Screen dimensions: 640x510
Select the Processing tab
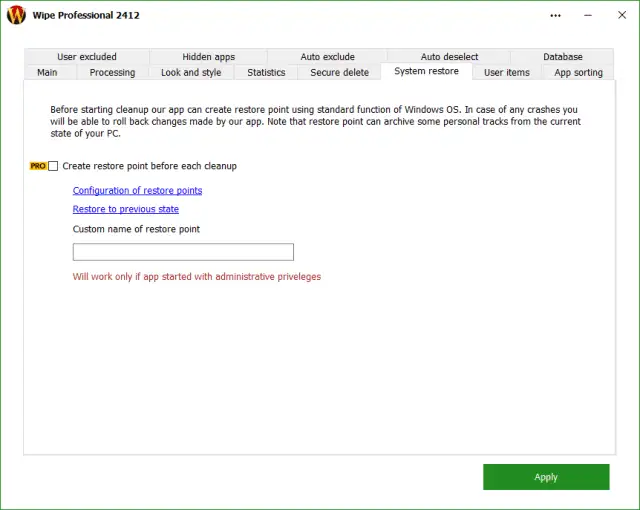pyautogui.click(x=112, y=73)
